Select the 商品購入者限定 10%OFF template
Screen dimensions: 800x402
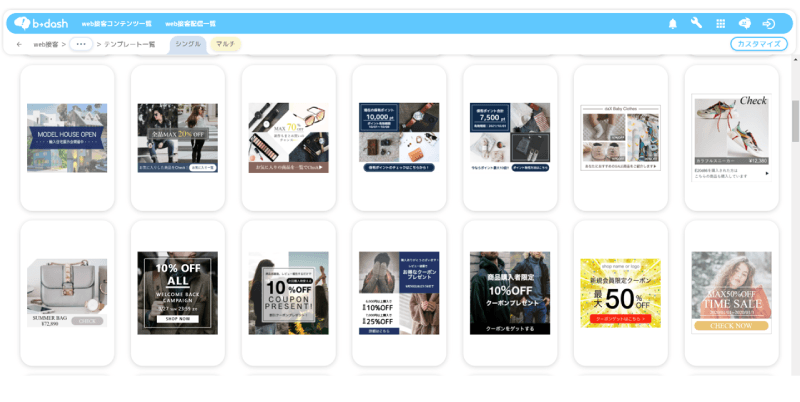click(510, 293)
